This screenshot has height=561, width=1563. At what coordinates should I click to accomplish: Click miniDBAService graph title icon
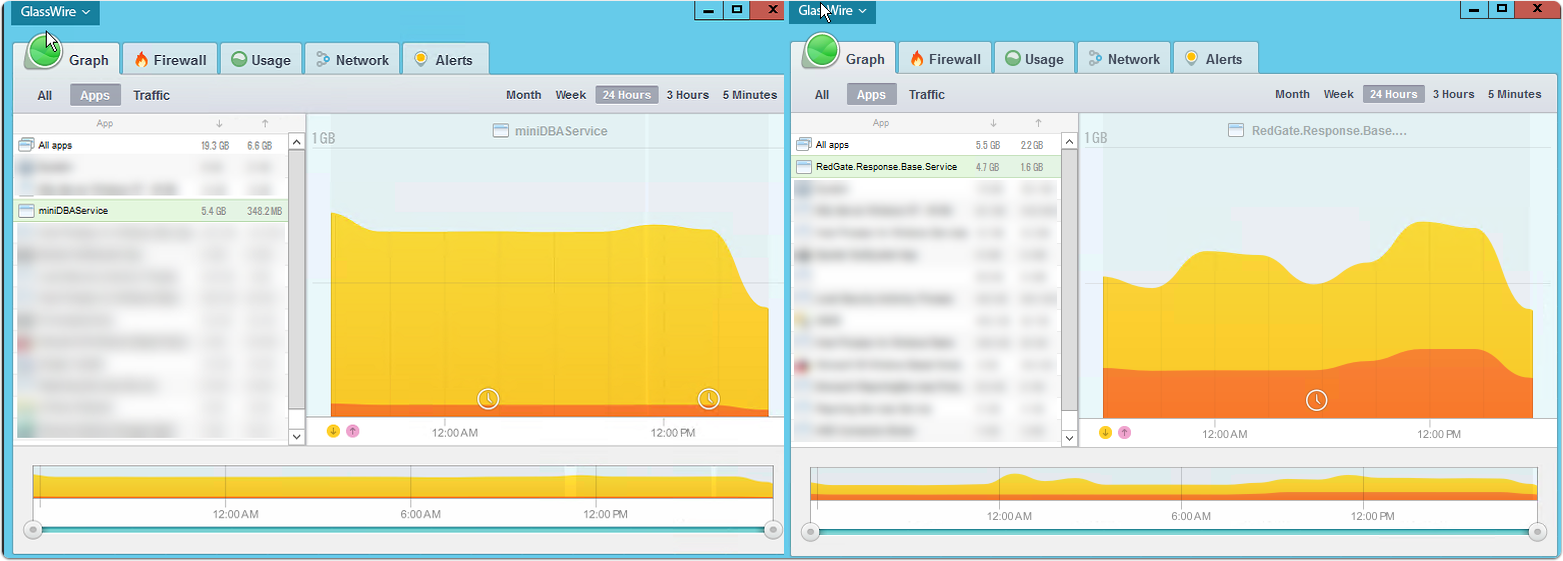[501, 131]
